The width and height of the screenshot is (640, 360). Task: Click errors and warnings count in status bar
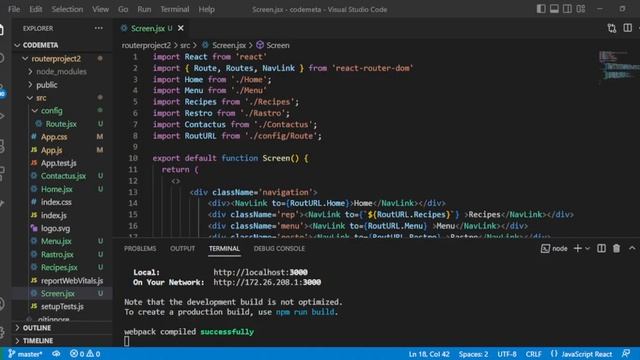85,354
